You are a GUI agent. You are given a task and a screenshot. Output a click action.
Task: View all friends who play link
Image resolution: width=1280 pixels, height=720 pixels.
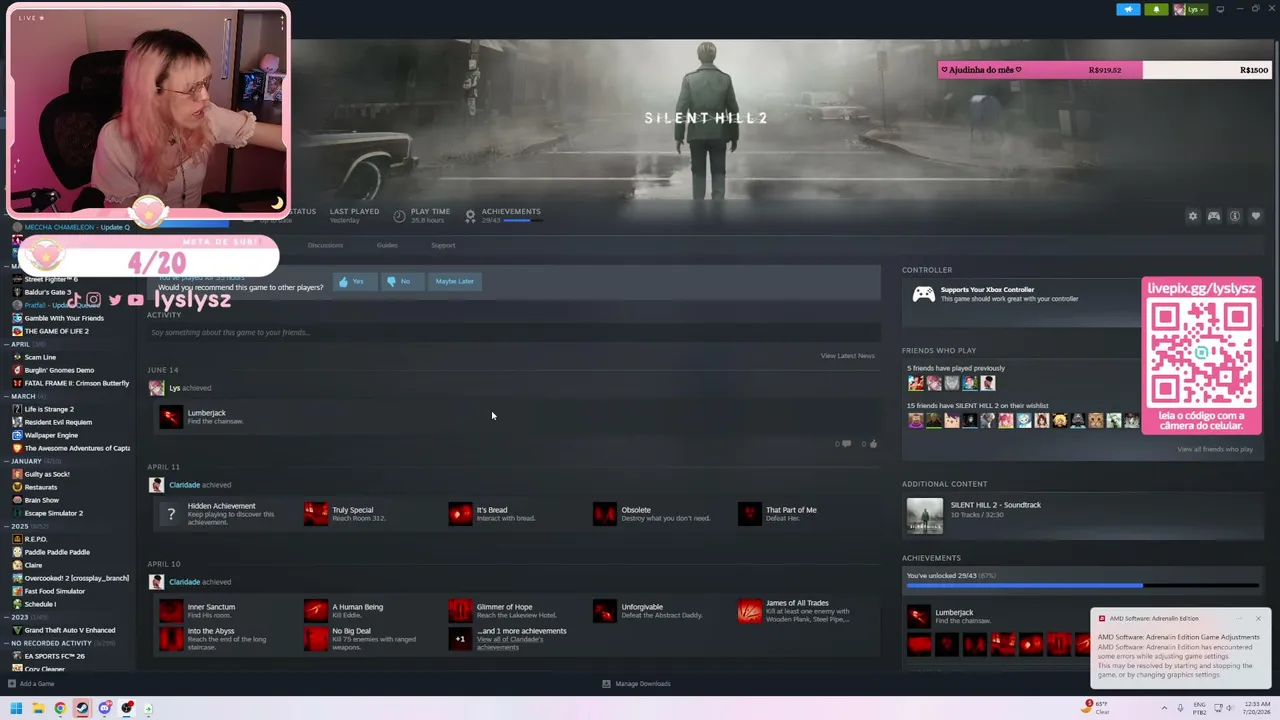click(1215, 449)
